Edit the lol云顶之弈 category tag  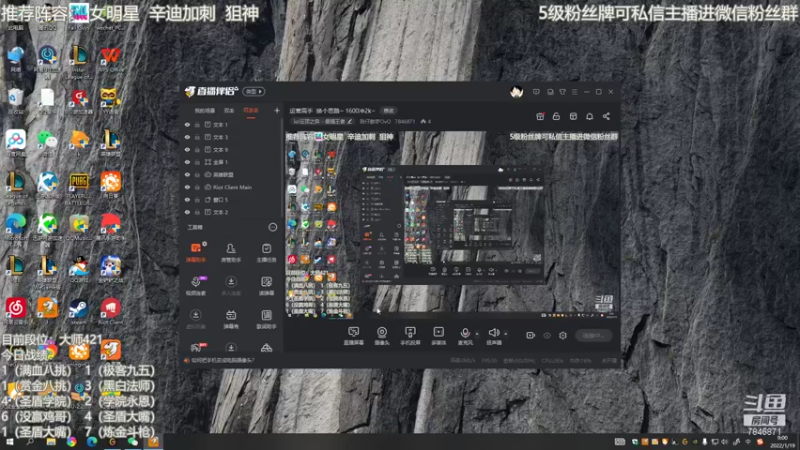coord(322,121)
